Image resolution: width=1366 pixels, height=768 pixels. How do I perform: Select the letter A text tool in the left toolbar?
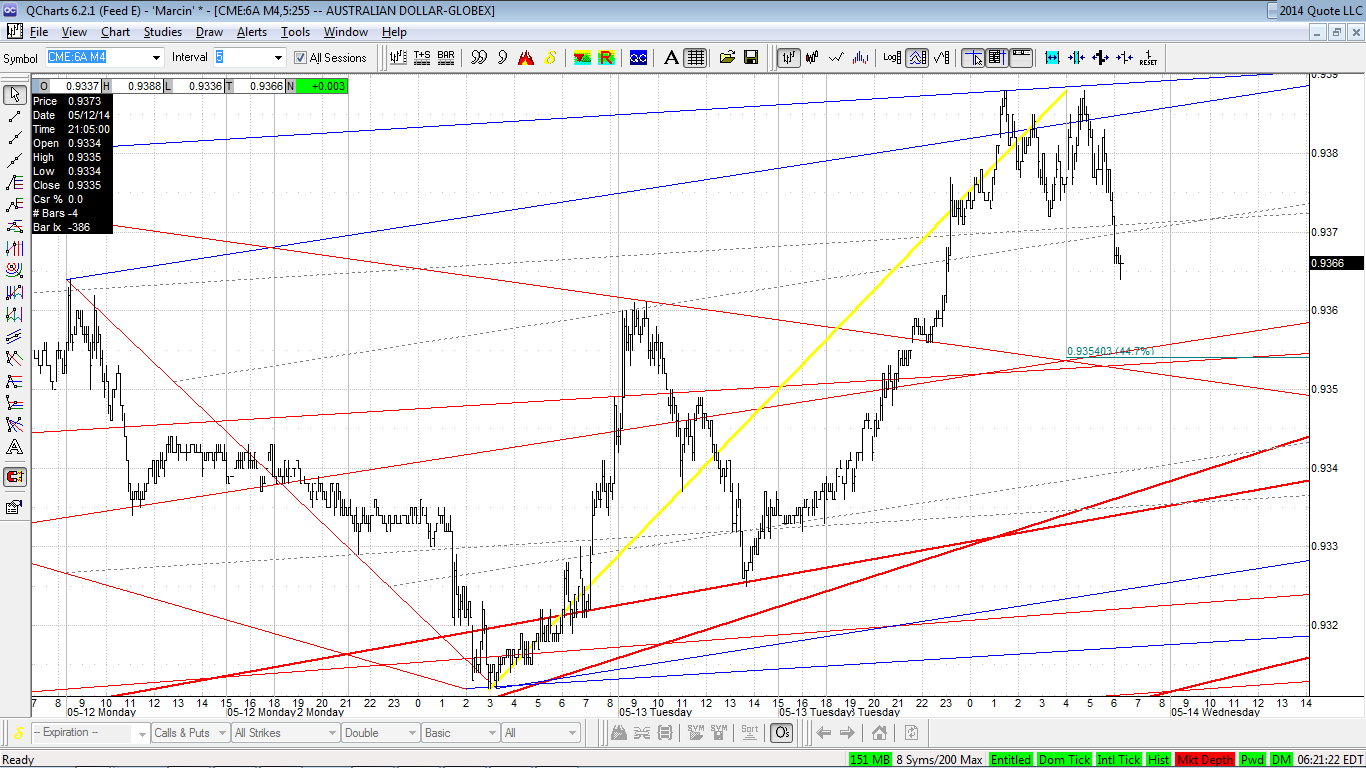(15, 447)
